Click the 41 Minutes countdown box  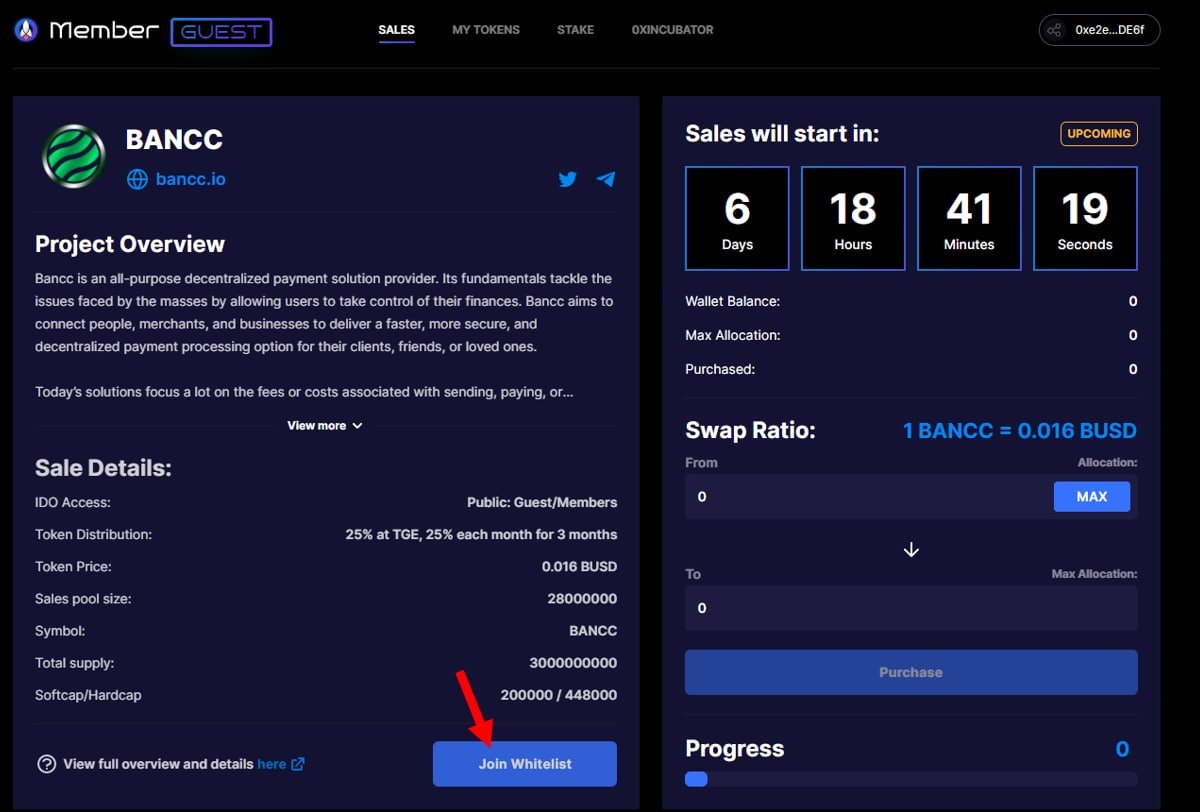[x=969, y=218]
